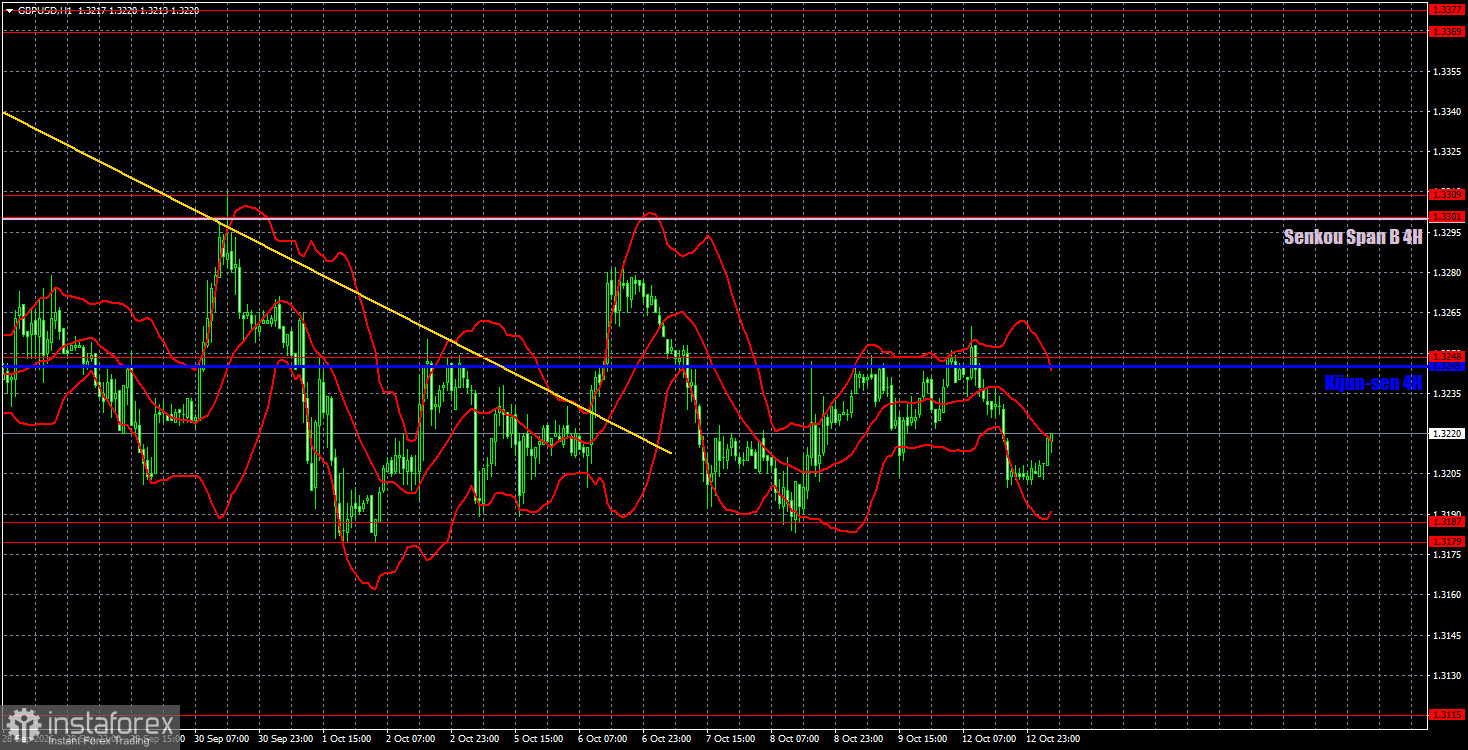
Task: Click the 1.3369 red price level label
Action: 1447,32
